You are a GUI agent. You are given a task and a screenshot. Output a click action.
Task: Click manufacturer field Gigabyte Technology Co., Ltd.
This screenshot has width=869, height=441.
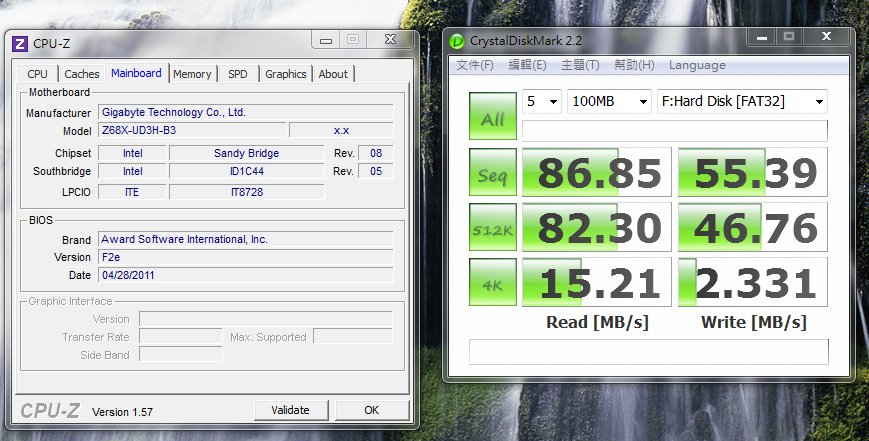coord(246,112)
